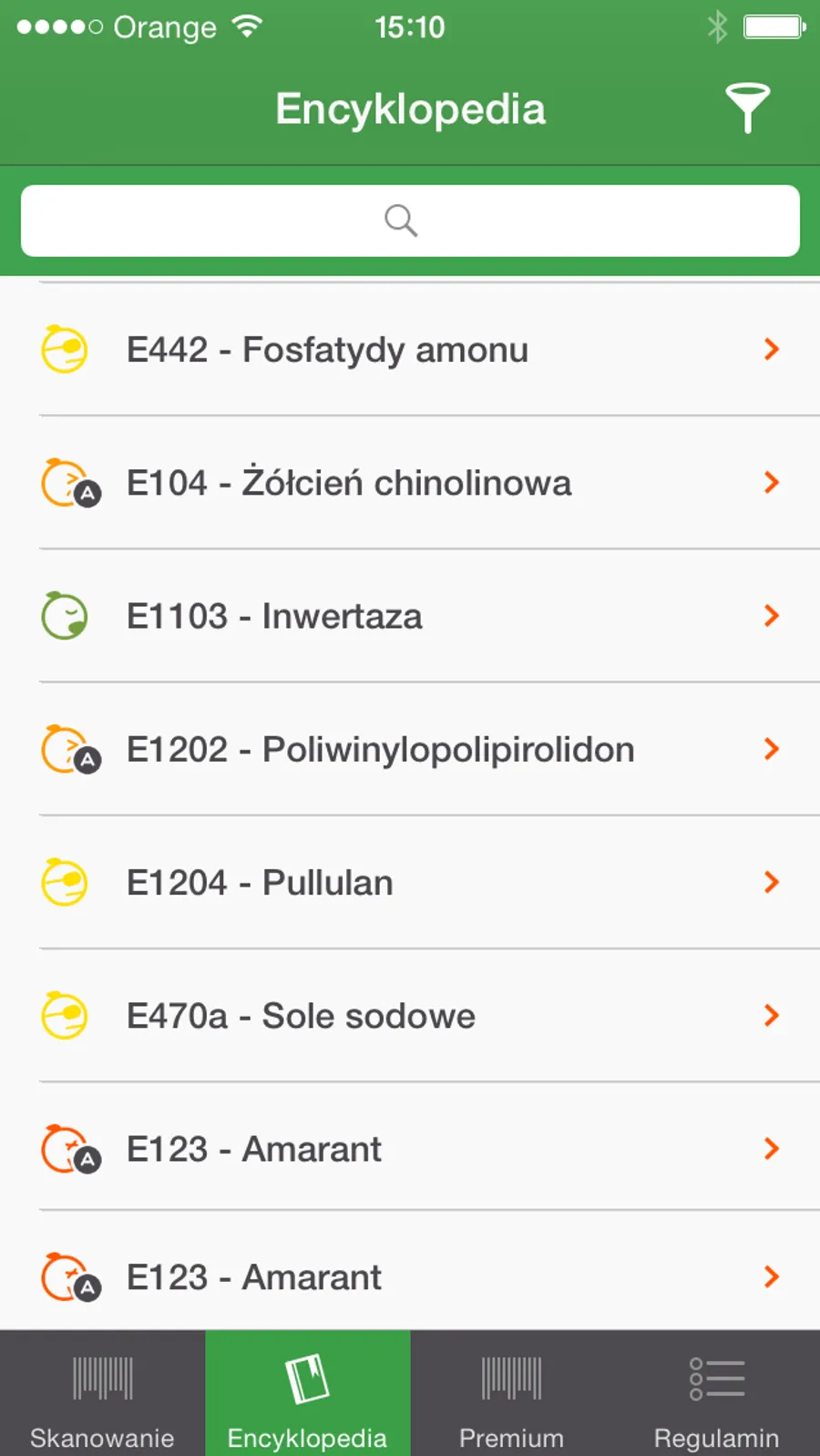Tap the orange icon beside E1202
The height and width of the screenshot is (1456, 820).
(x=69, y=749)
